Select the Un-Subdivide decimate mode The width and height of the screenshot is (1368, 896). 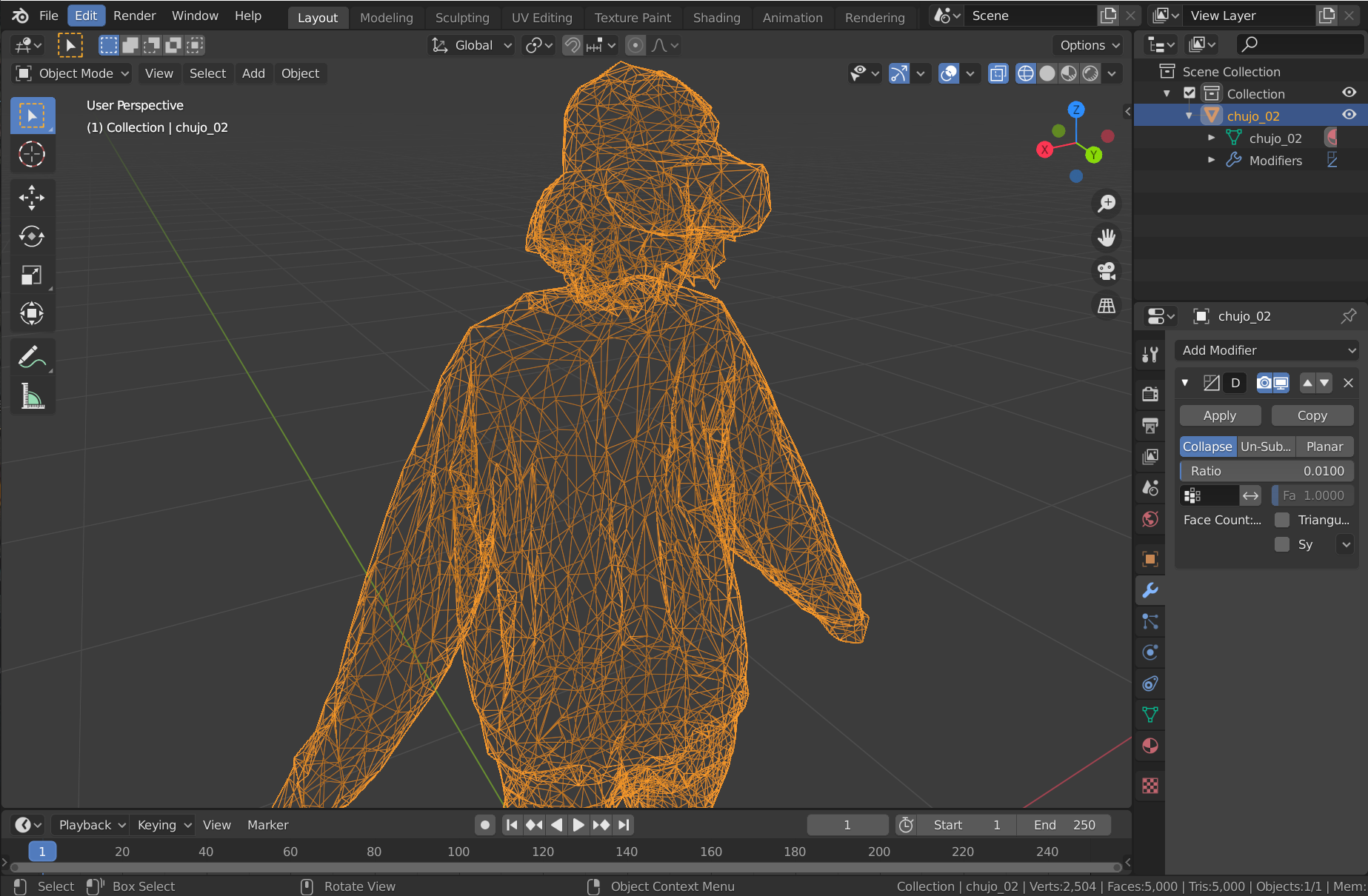[1266, 447]
